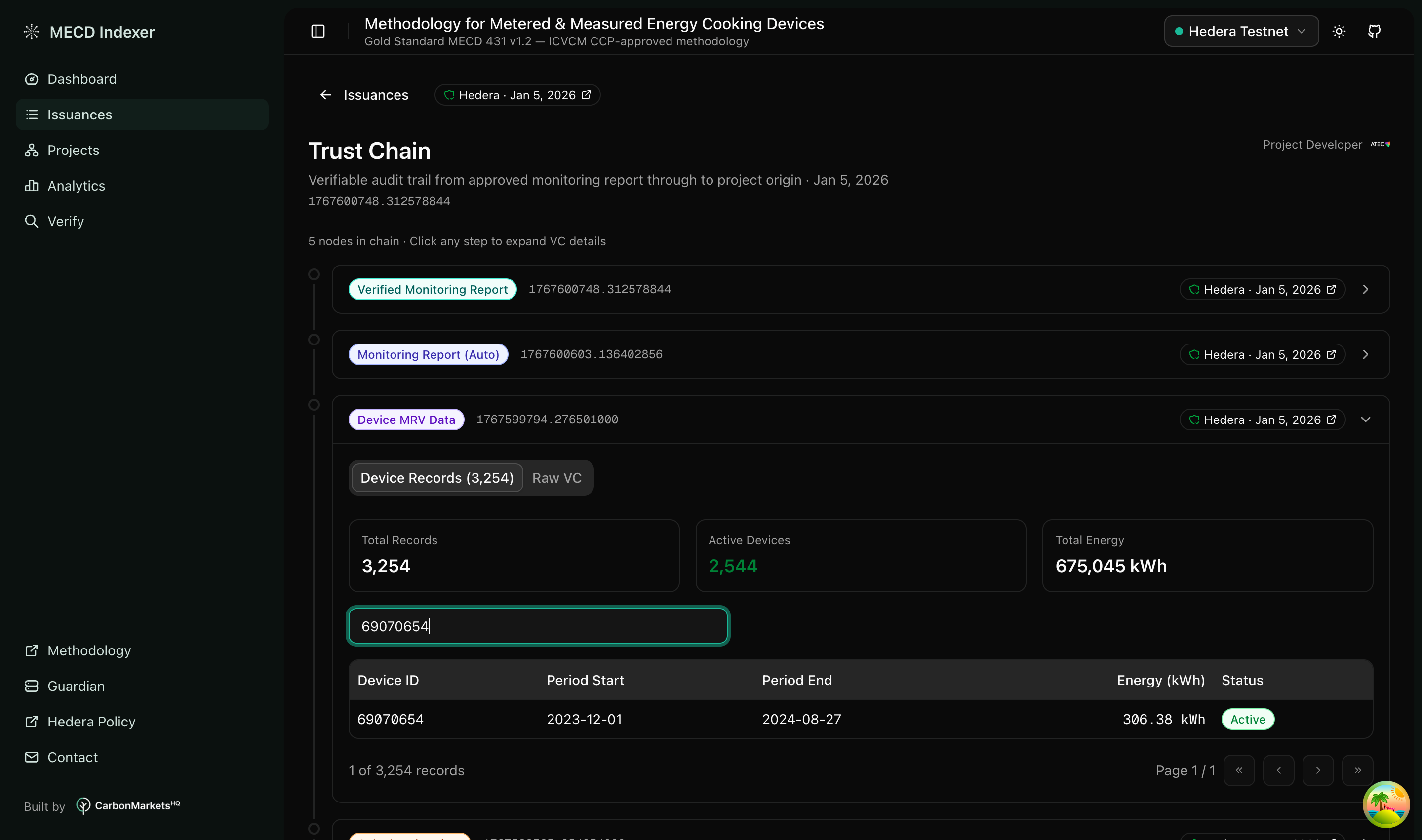Expand the Verified Monitoring Report node
The width and height of the screenshot is (1422, 840).
(x=1365, y=289)
